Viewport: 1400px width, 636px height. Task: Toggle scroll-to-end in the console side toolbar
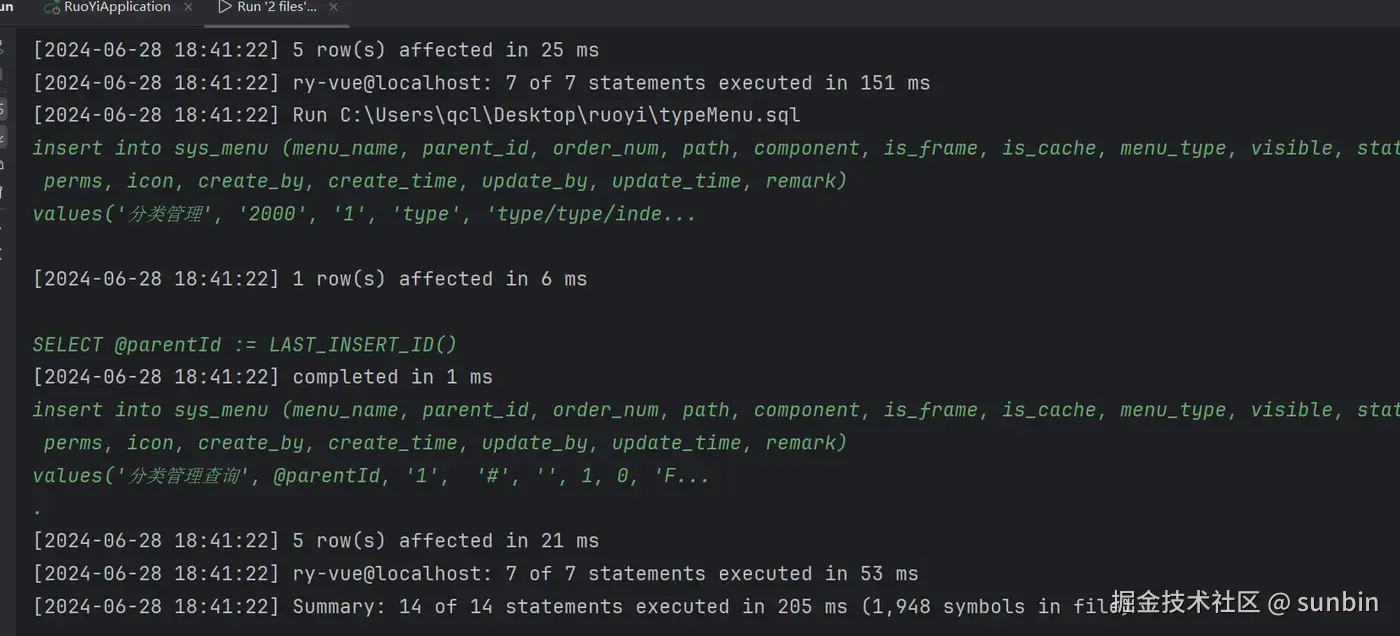3,139
